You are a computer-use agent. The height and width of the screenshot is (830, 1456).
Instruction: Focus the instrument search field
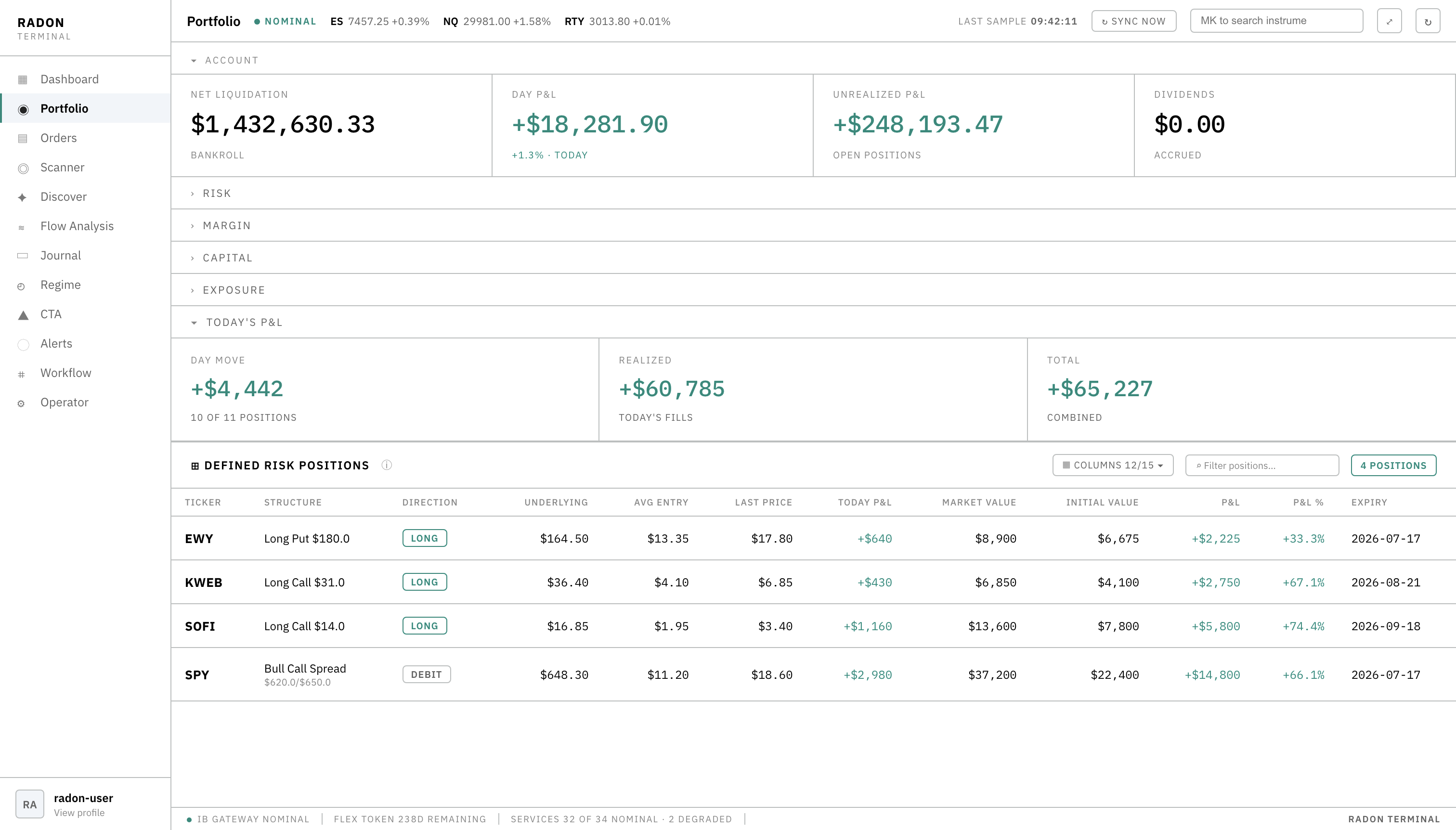click(x=1276, y=21)
